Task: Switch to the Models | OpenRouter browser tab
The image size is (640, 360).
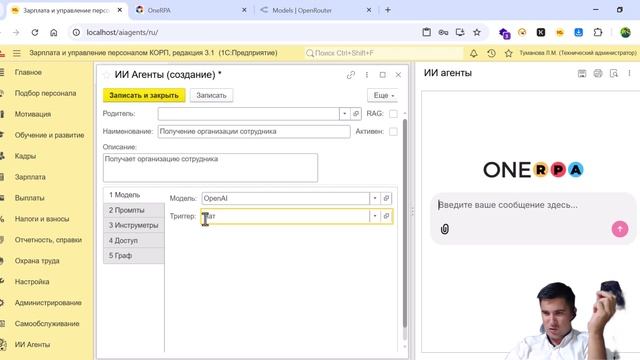Action: [315, 10]
